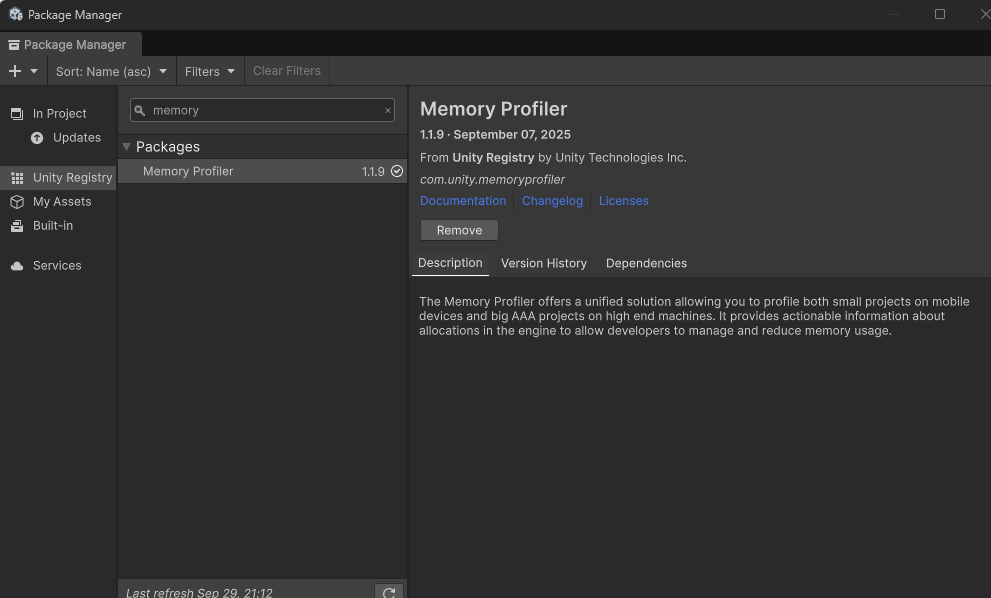Select the Package Manager window tab
Screen dimensions: 991x598
point(71,45)
